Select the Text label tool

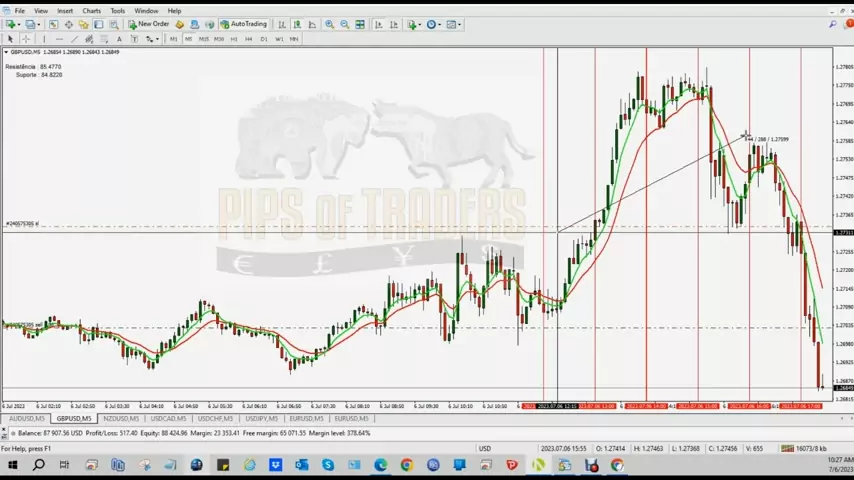pos(118,39)
